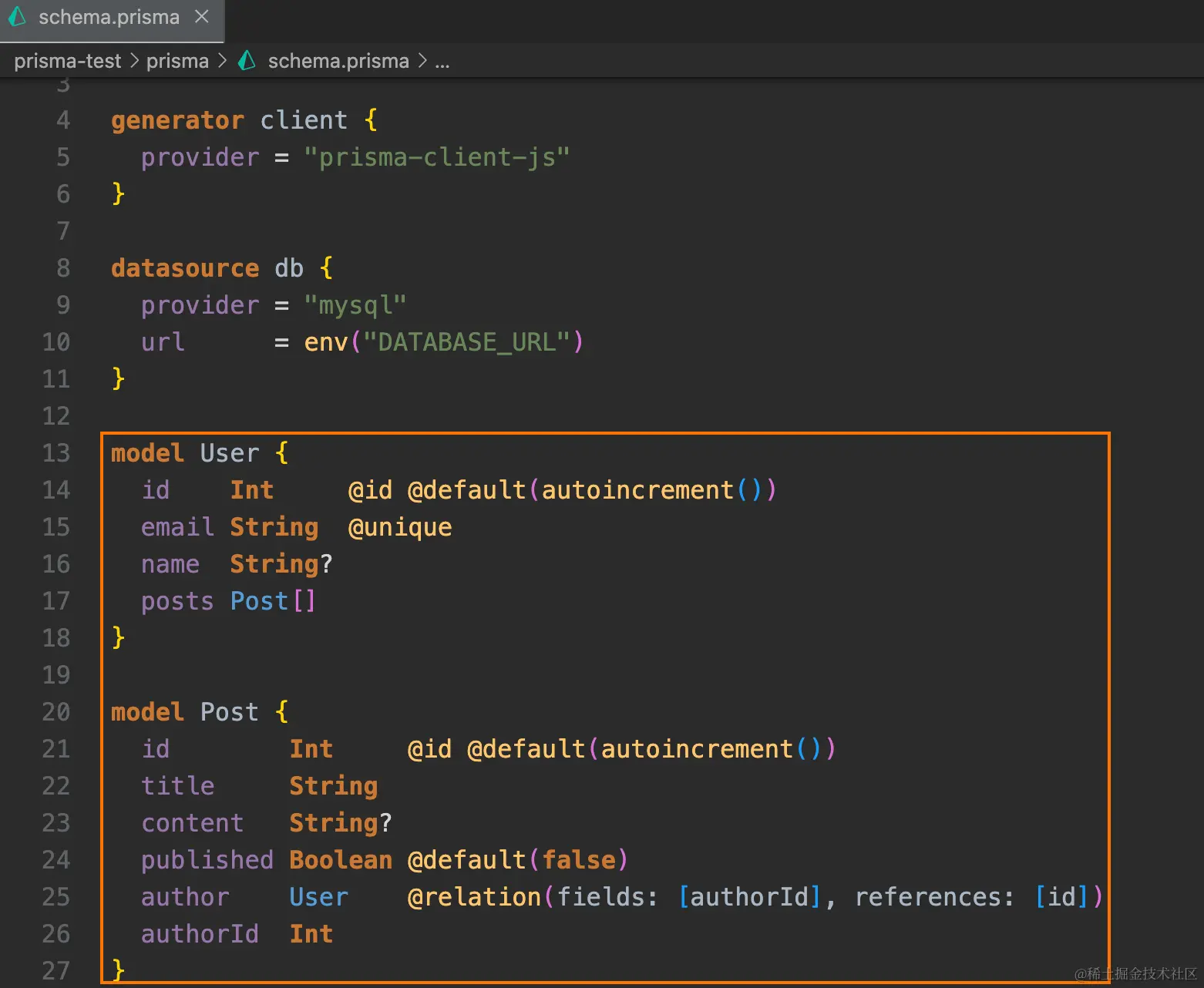Image resolution: width=1204 pixels, height=988 pixels.
Task: Open prisma breadcrumb folder
Action: [177, 61]
